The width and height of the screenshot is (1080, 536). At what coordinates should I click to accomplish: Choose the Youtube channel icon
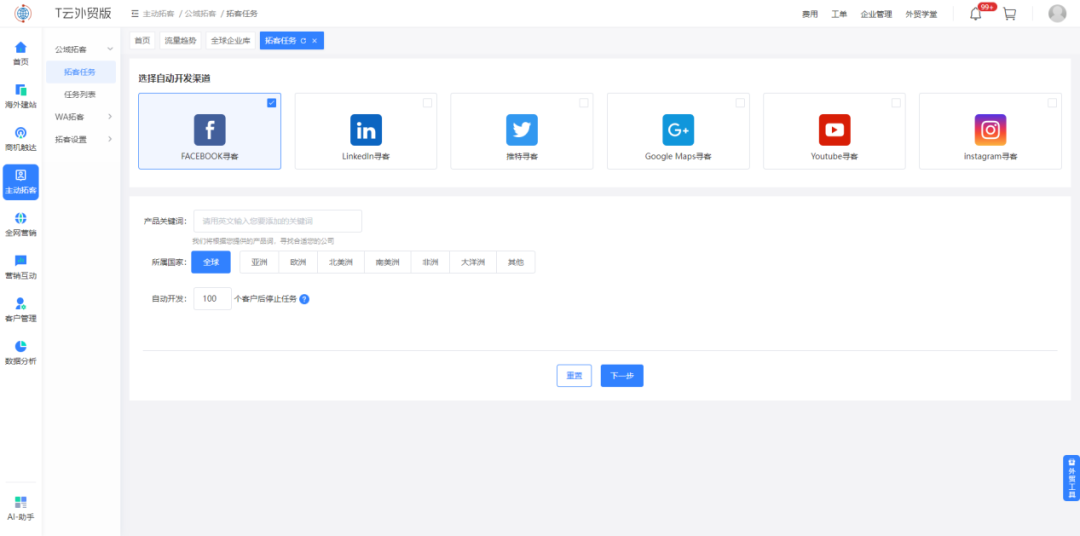pyautogui.click(x=834, y=130)
